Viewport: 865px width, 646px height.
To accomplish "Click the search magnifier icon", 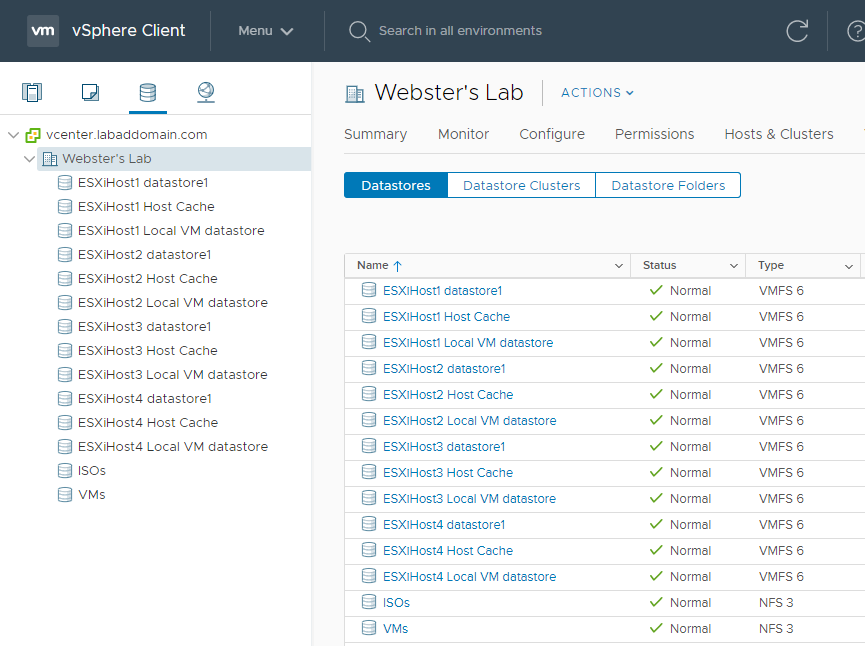I will pos(359,31).
